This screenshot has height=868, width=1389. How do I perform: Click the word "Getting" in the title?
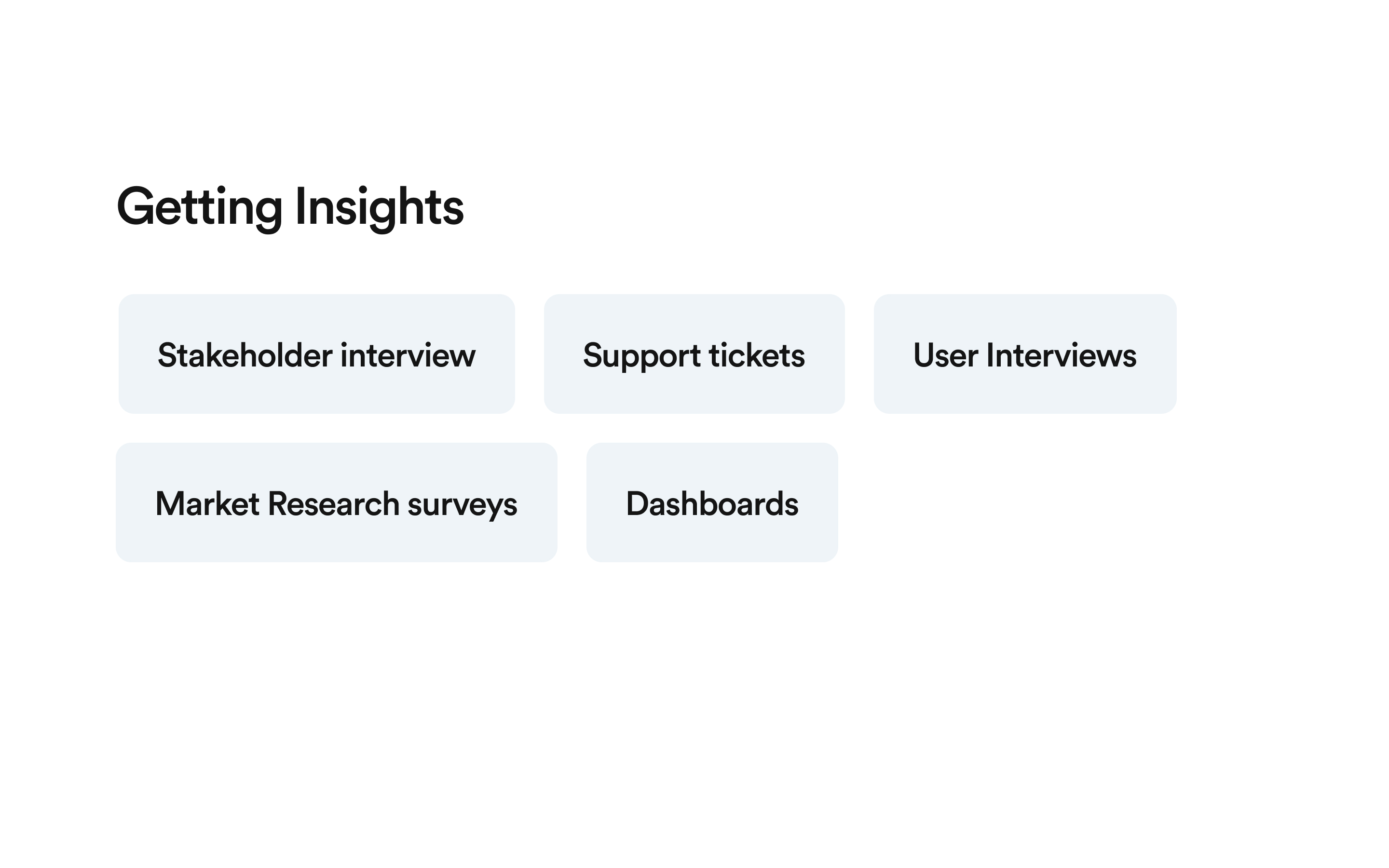[x=200, y=208]
